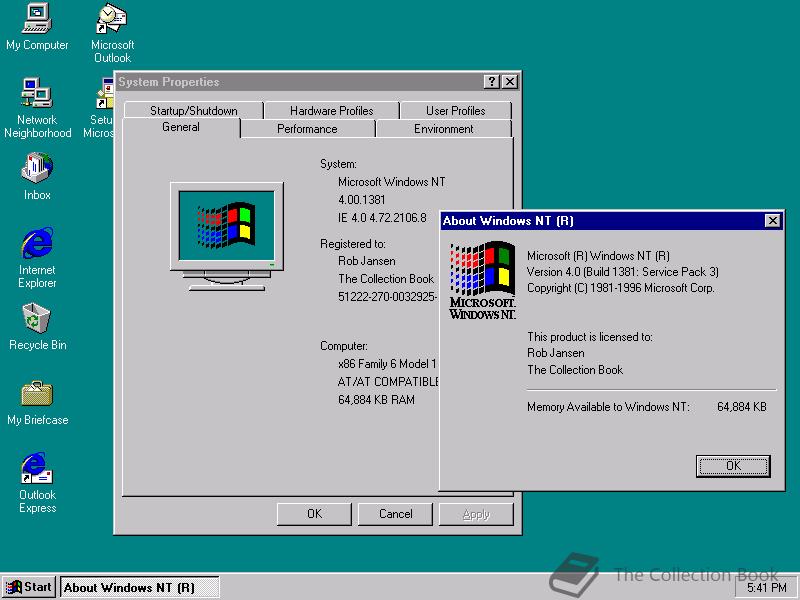Viewport: 800px width, 600px height.
Task: Click the About Windows NT title bar
Action: point(602,221)
